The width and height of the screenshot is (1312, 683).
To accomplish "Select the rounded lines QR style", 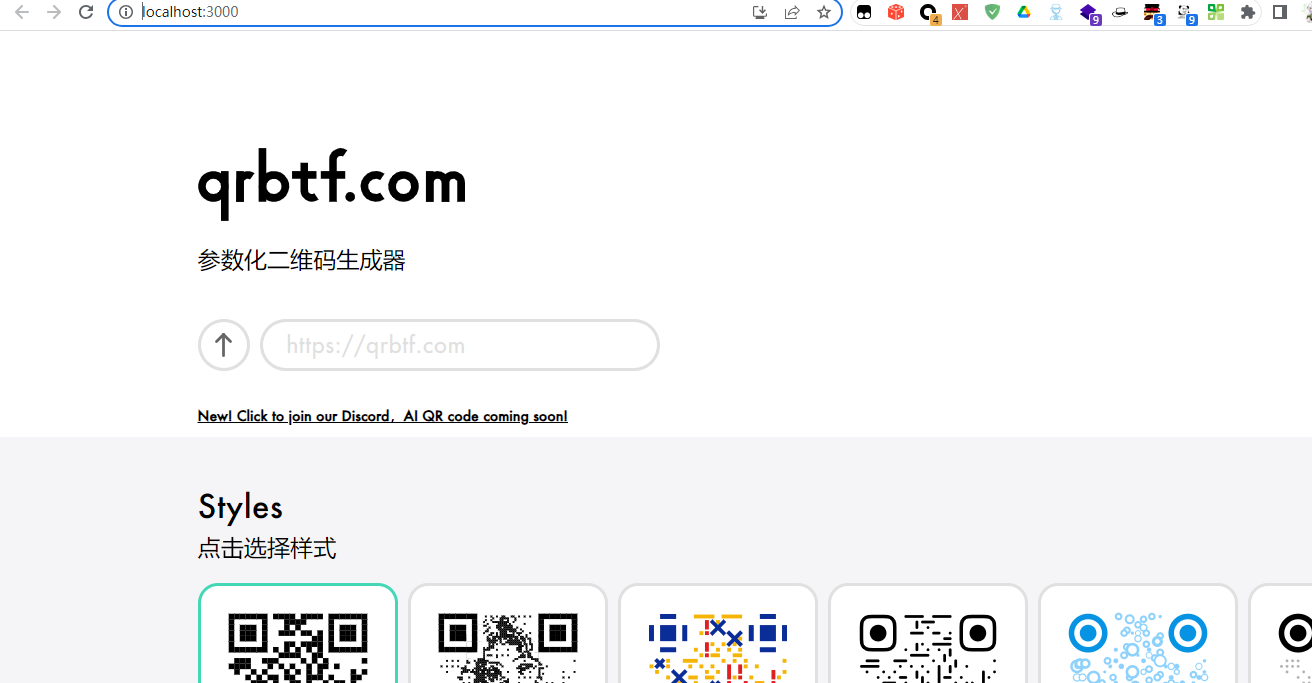I will click(x=928, y=634).
